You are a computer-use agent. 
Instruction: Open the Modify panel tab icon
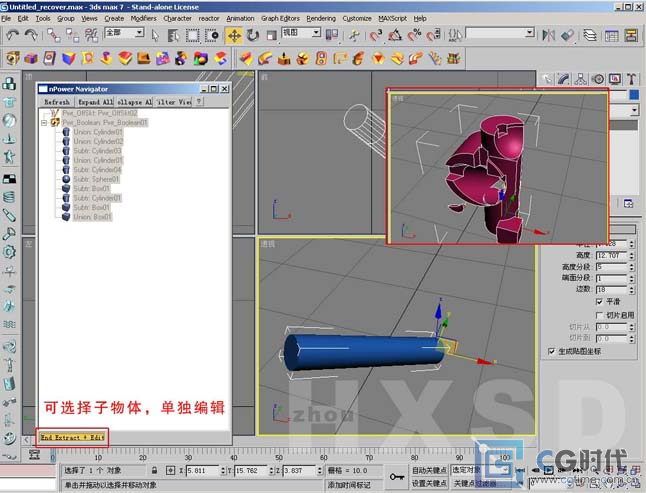[563, 79]
